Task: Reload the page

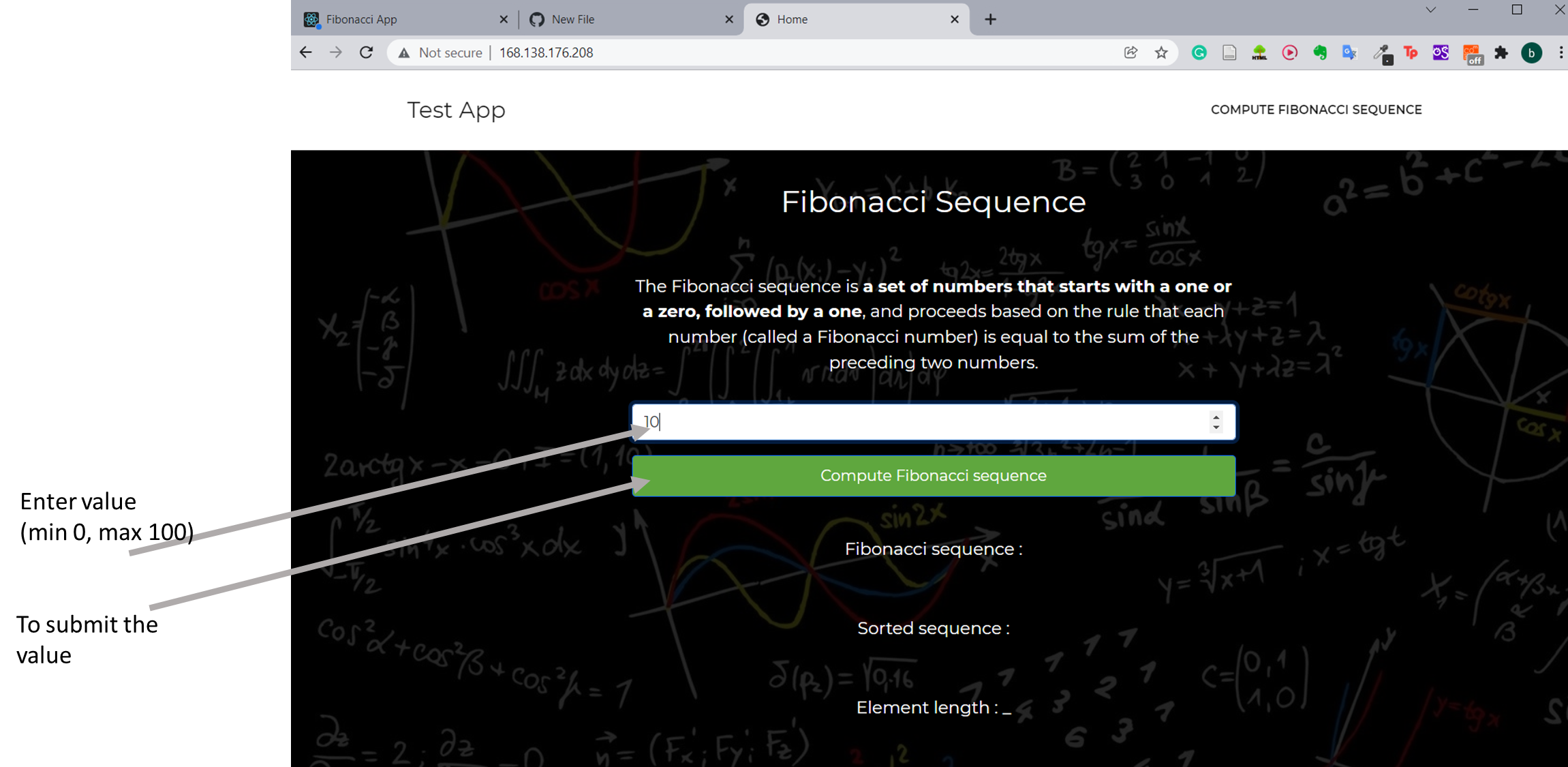Action: [366, 52]
